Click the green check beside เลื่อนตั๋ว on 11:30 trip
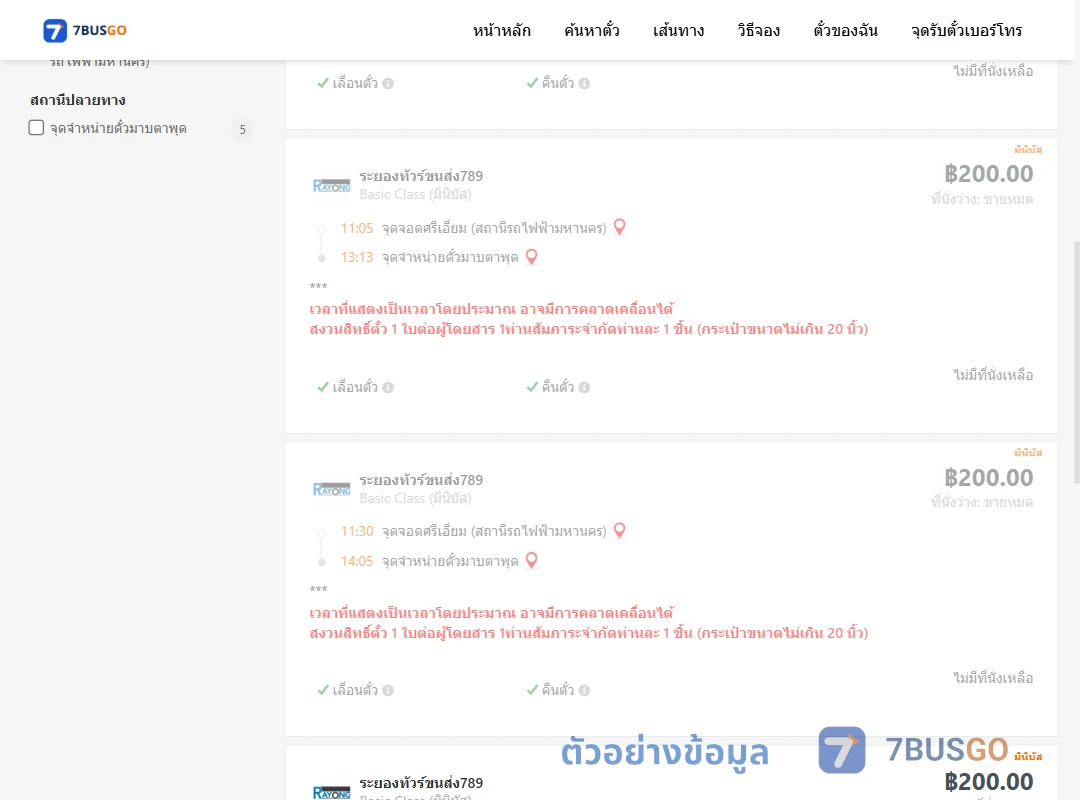 (x=322, y=690)
